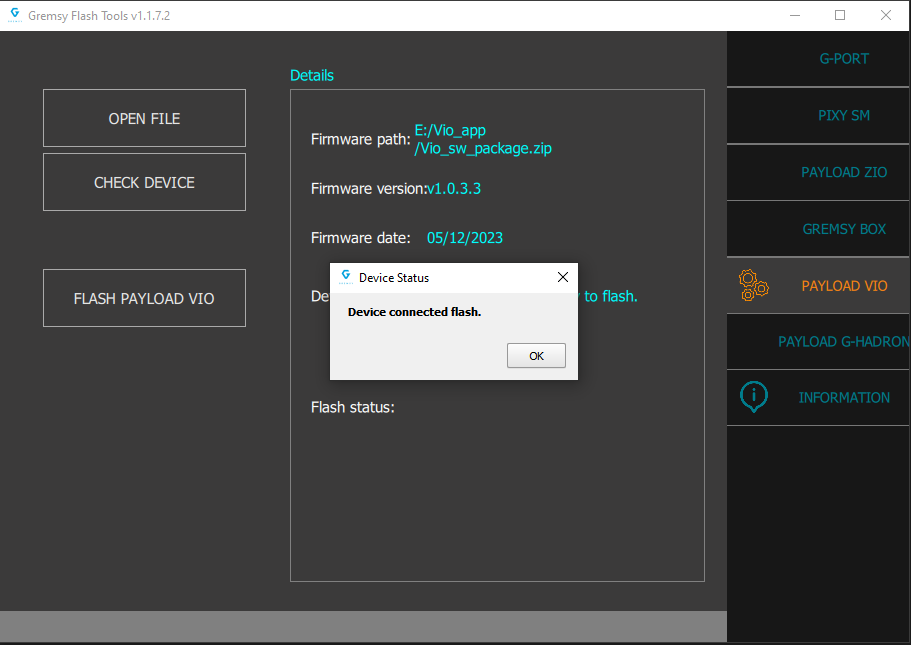The width and height of the screenshot is (911, 645).
Task: Click the orange gears icon beside PAYLOAD VIO
Action: pos(753,286)
